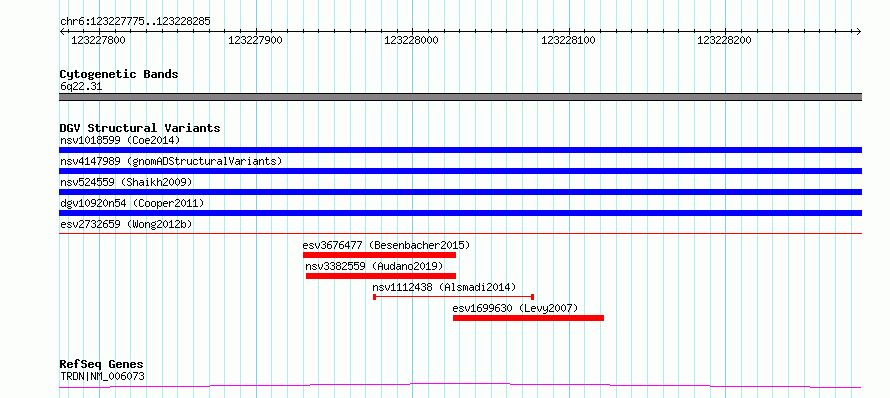Click the blue bar of dgv10920n54
This screenshot has height=398, width=890.
(460, 213)
